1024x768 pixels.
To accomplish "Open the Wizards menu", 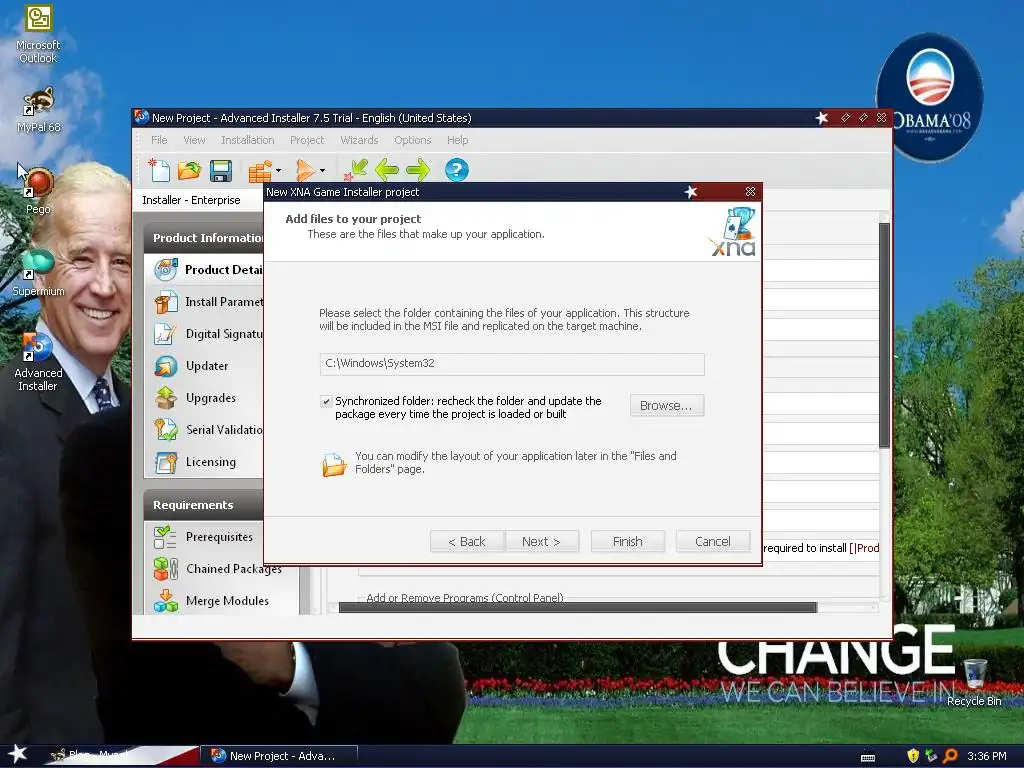I will point(359,140).
